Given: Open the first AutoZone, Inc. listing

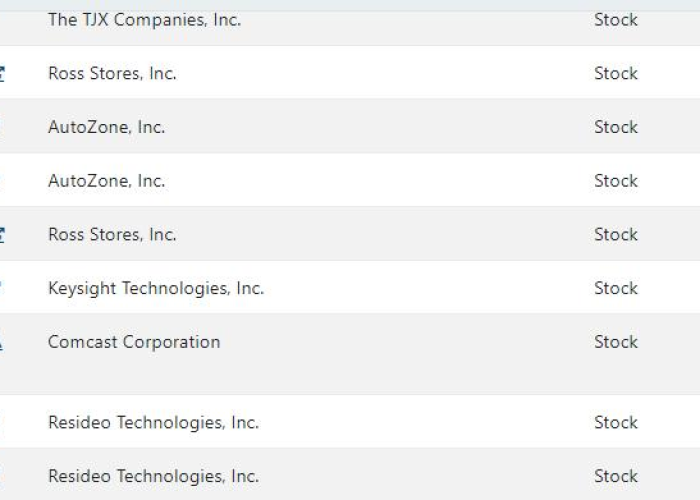Looking at the screenshot, I should (106, 127).
